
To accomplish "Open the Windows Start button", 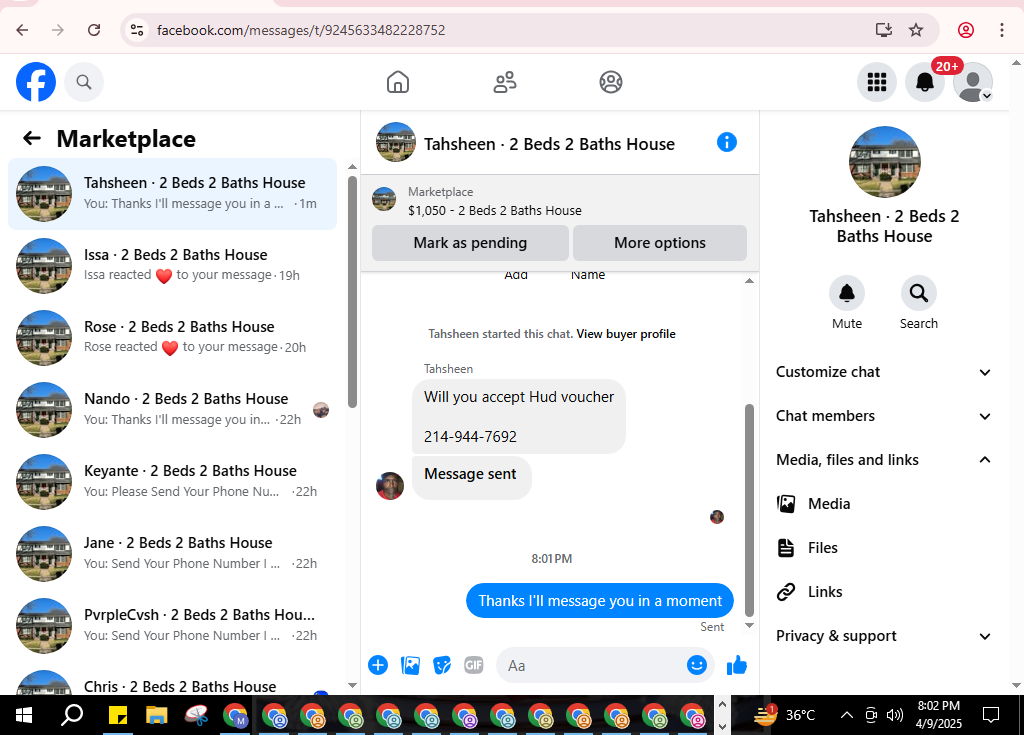I will pos(24,715).
